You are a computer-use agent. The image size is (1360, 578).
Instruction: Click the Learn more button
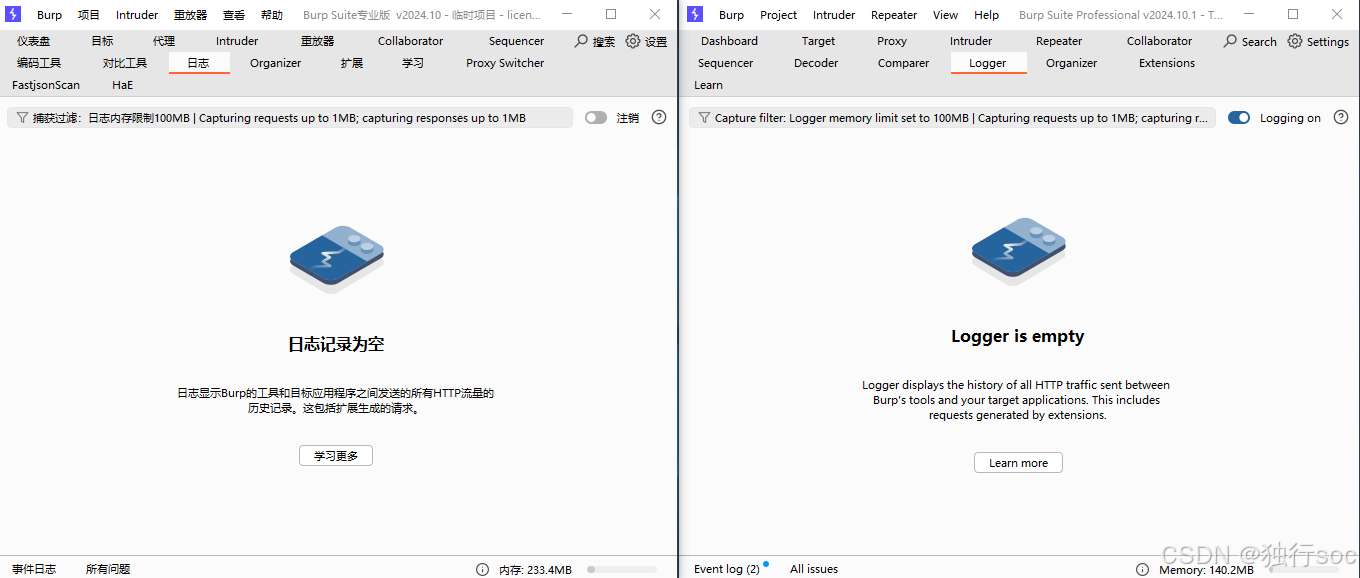pos(1018,463)
